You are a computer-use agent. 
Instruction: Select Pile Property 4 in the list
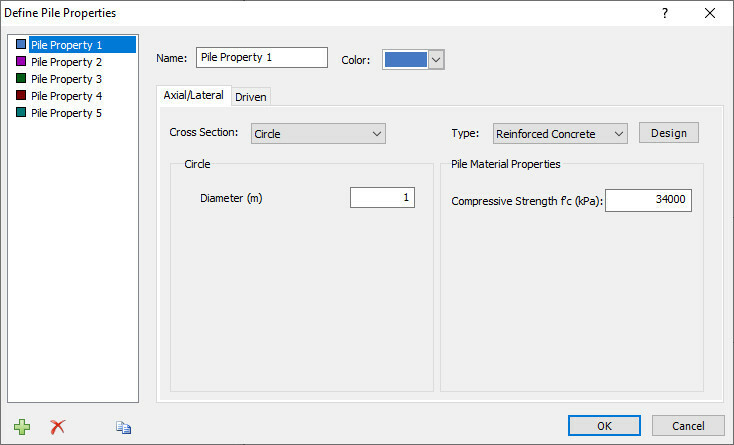66,96
